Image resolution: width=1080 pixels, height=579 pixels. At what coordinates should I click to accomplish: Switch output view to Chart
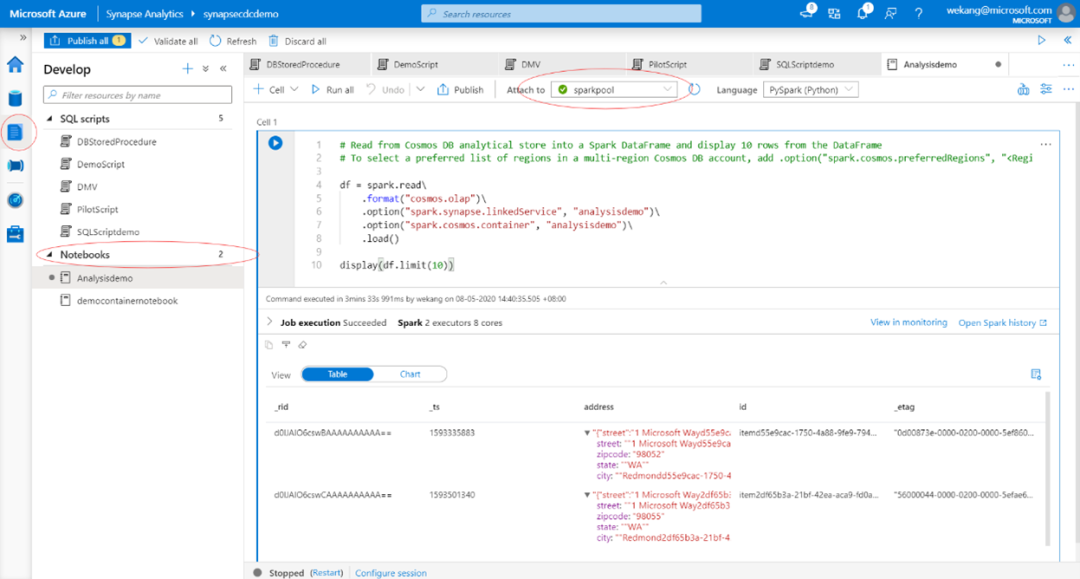pyautogui.click(x=410, y=374)
